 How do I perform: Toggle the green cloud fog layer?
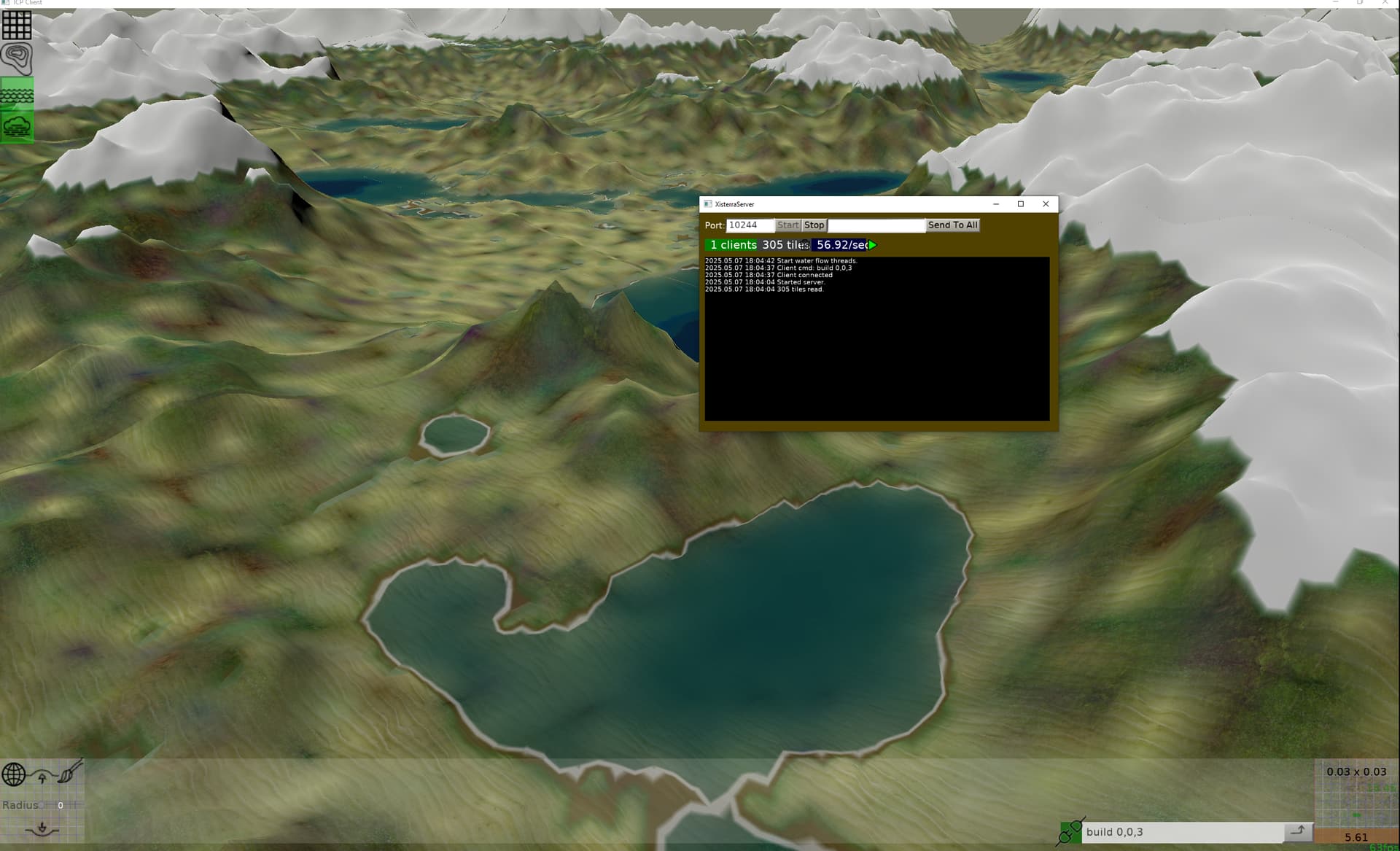click(x=17, y=128)
